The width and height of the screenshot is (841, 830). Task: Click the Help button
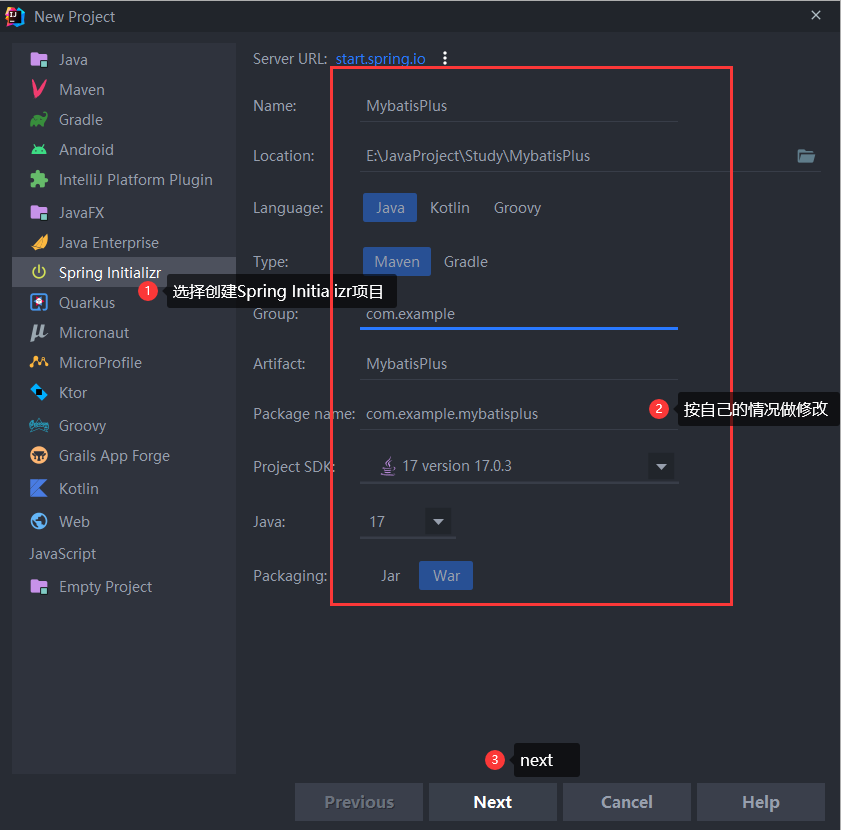[x=761, y=802]
